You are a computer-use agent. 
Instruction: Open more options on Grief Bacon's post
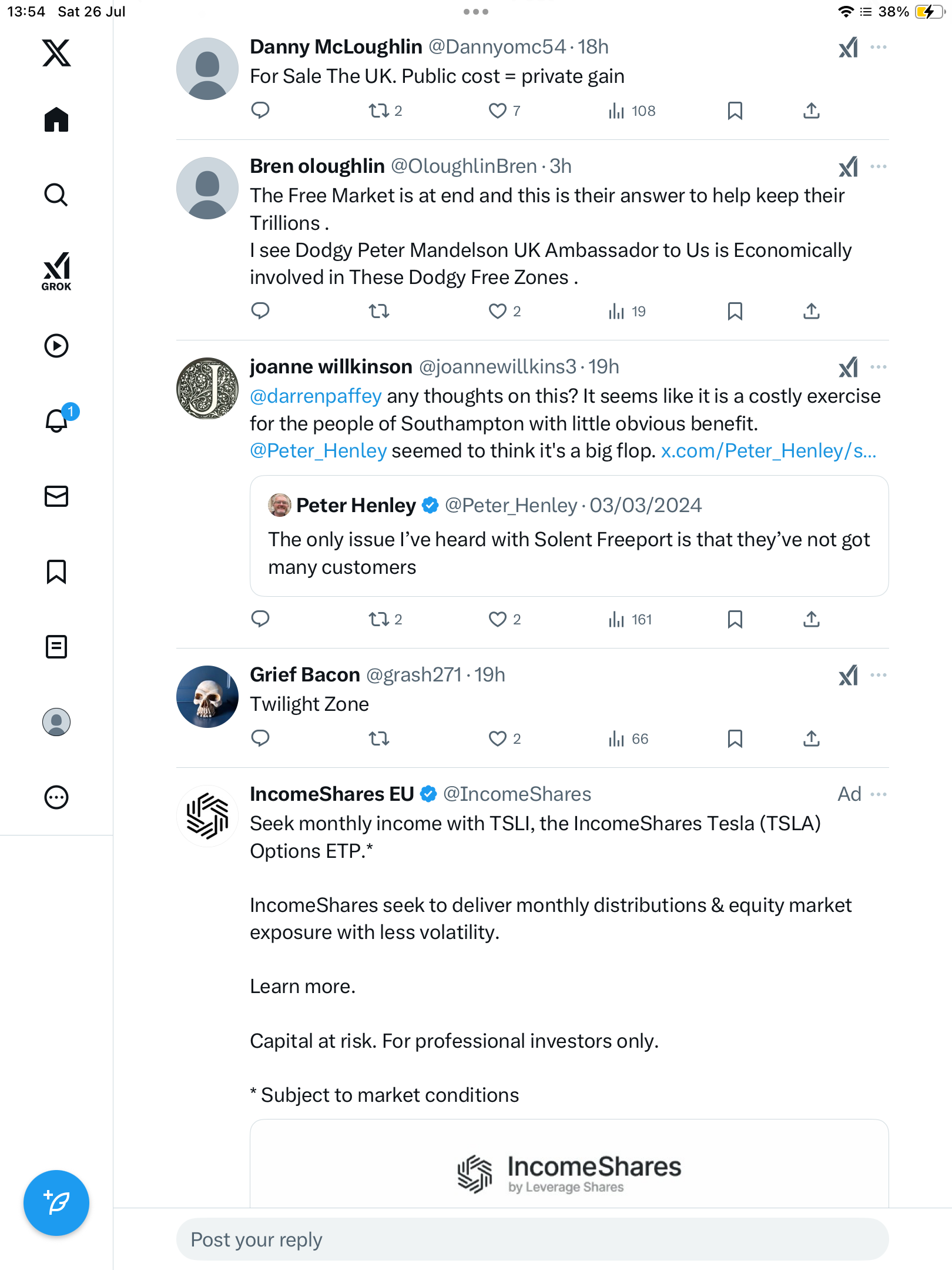coord(879,675)
